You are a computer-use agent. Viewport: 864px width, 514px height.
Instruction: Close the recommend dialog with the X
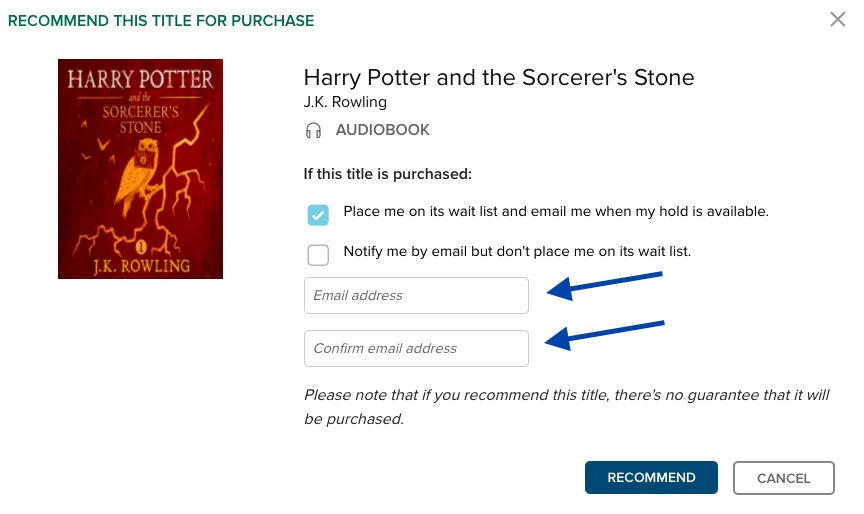tap(838, 19)
